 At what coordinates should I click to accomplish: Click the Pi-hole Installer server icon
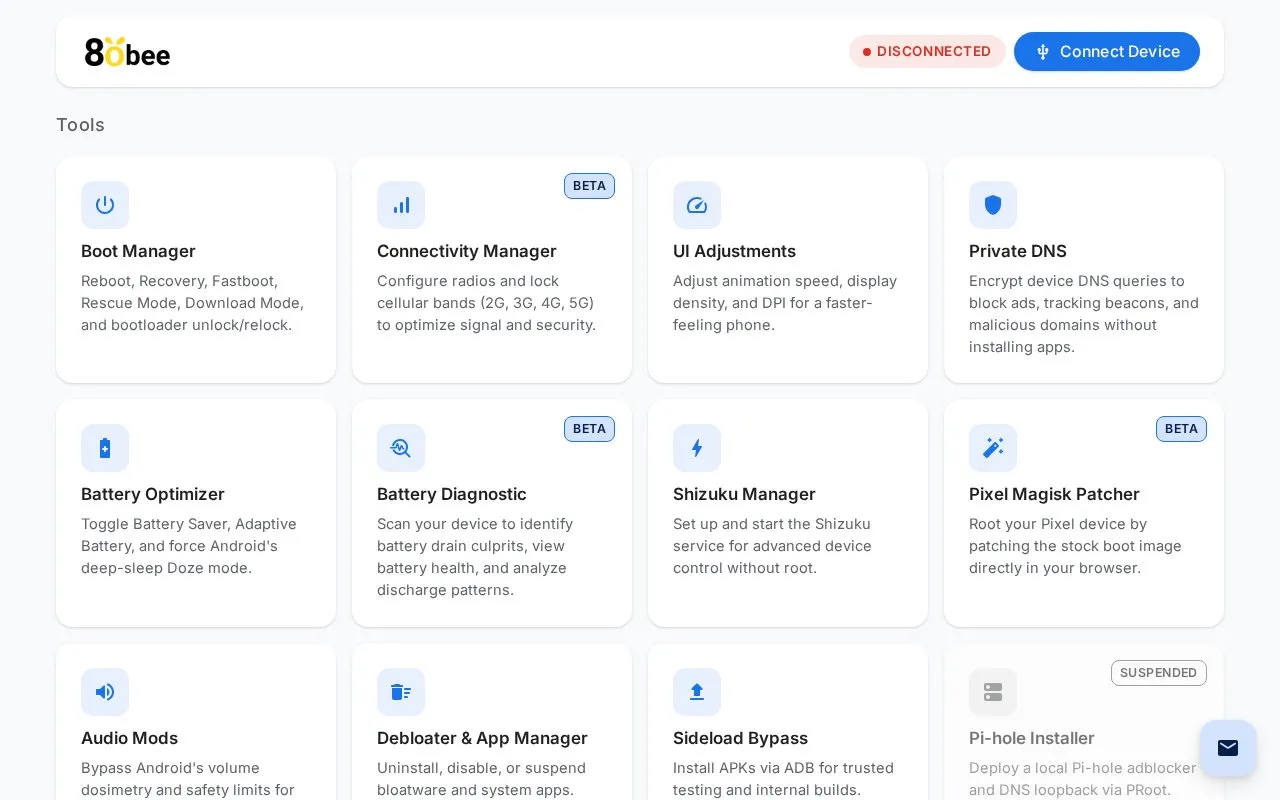993,692
